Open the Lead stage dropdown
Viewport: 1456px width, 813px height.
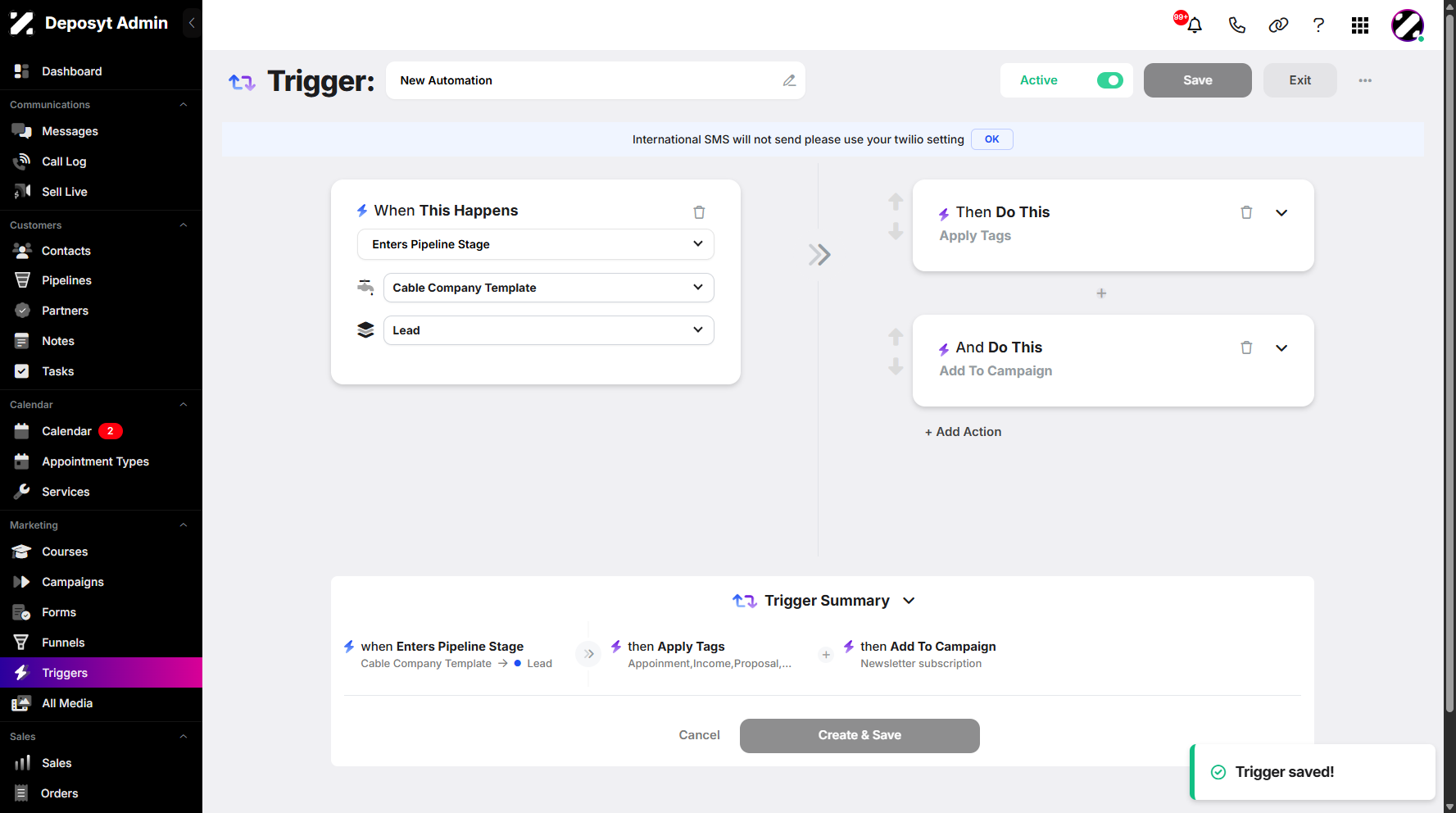548,330
